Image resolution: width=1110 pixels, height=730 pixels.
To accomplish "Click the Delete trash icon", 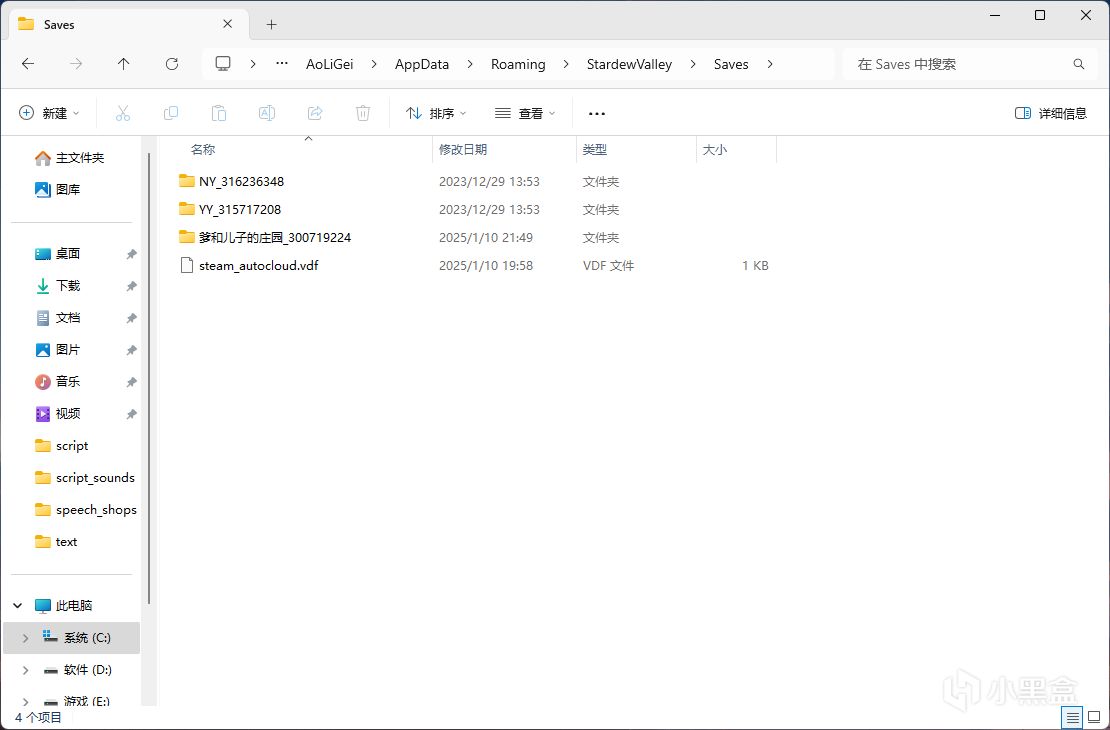I will tap(363, 113).
